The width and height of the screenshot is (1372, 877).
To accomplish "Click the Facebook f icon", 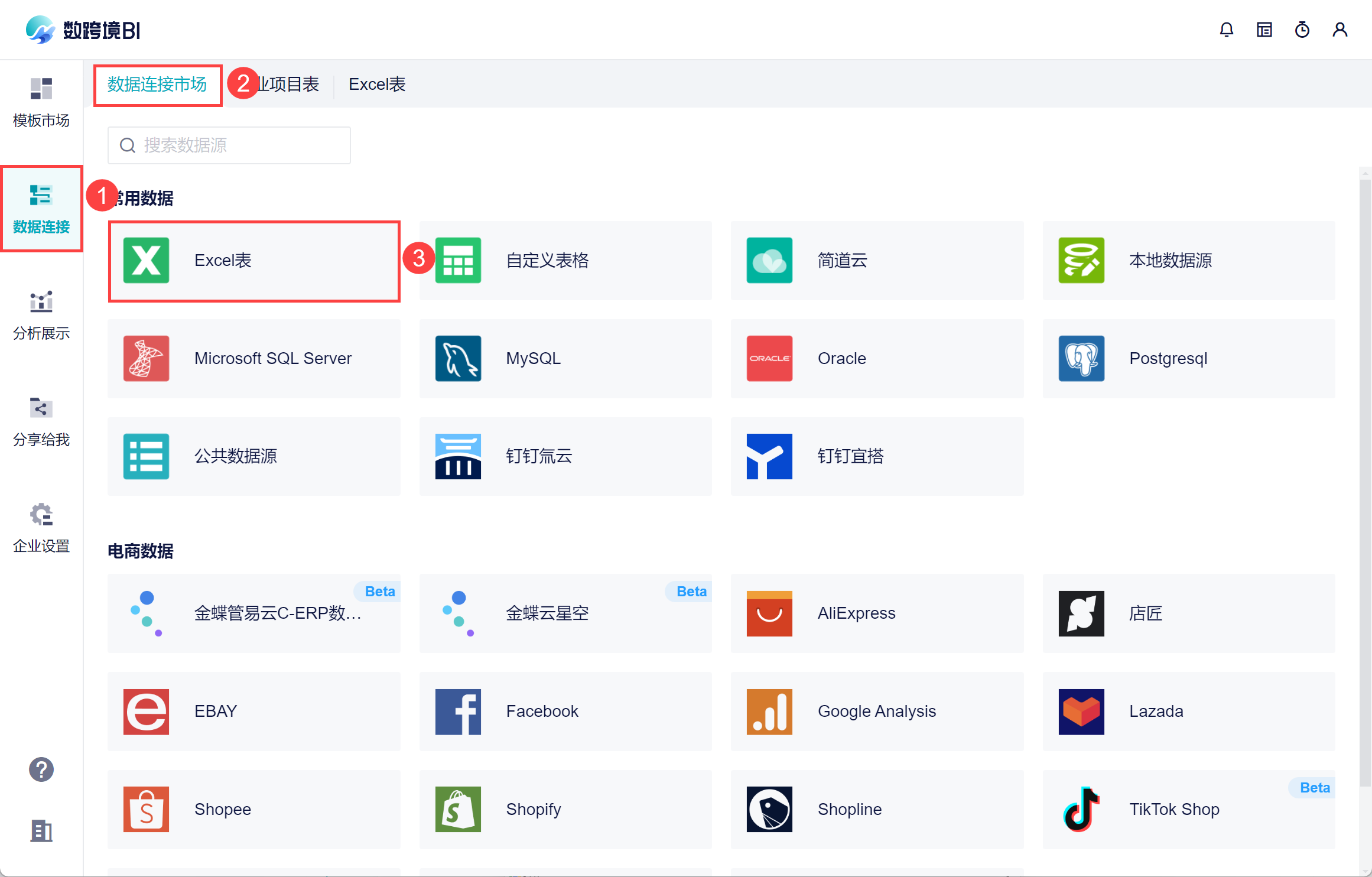I will (458, 712).
